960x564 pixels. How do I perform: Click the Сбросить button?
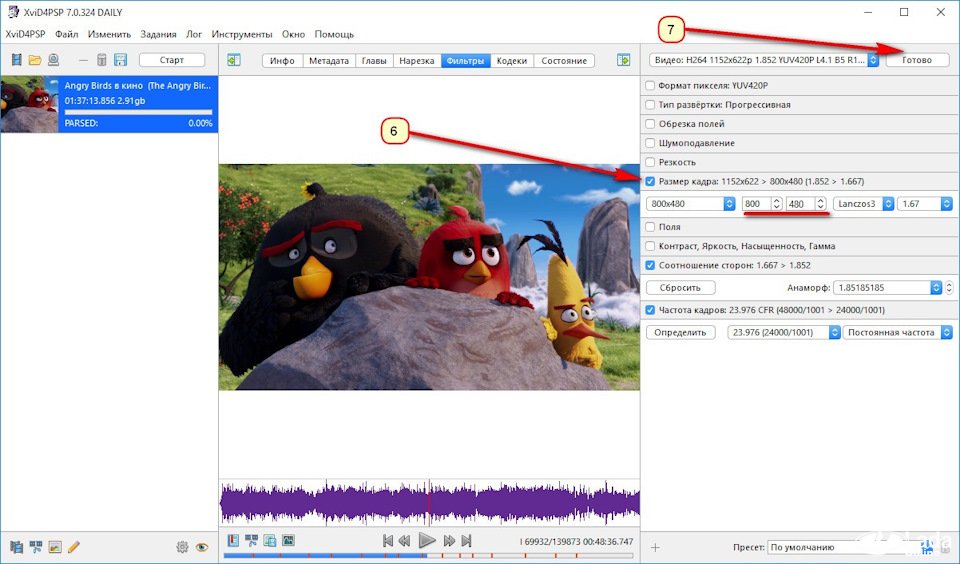click(x=680, y=287)
